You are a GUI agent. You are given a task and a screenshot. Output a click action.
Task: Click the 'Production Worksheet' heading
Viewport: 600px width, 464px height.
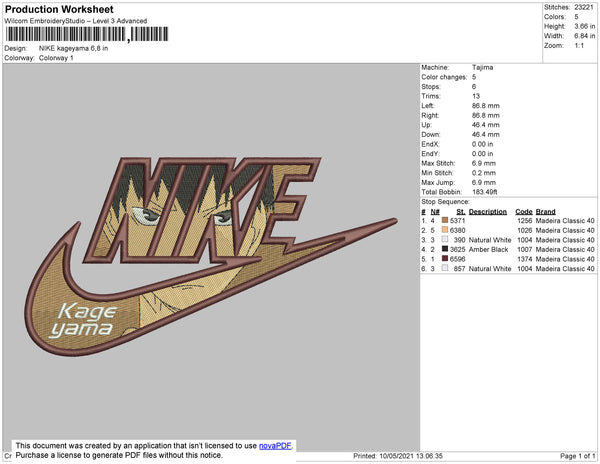(x=59, y=10)
